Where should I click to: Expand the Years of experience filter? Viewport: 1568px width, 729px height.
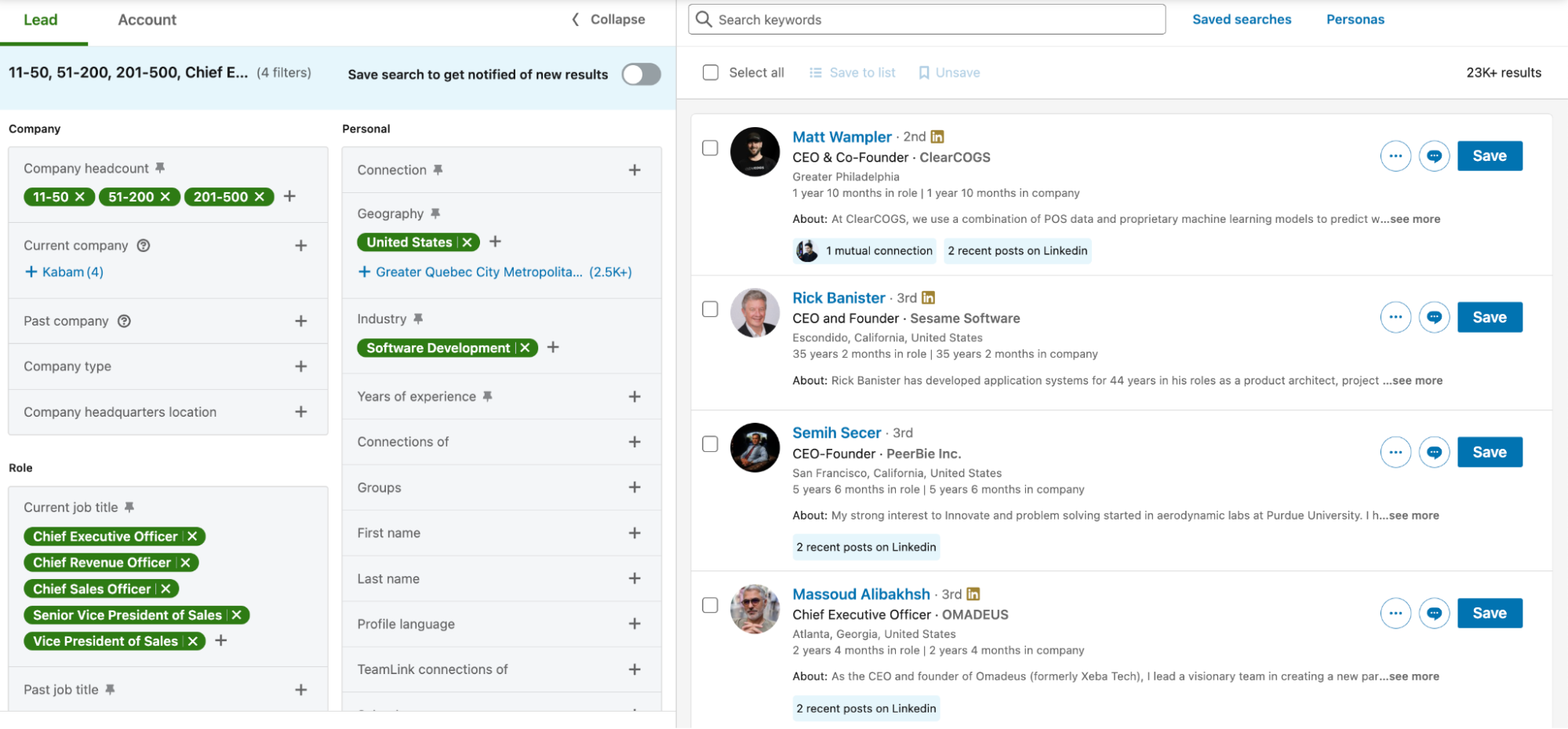tap(635, 397)
